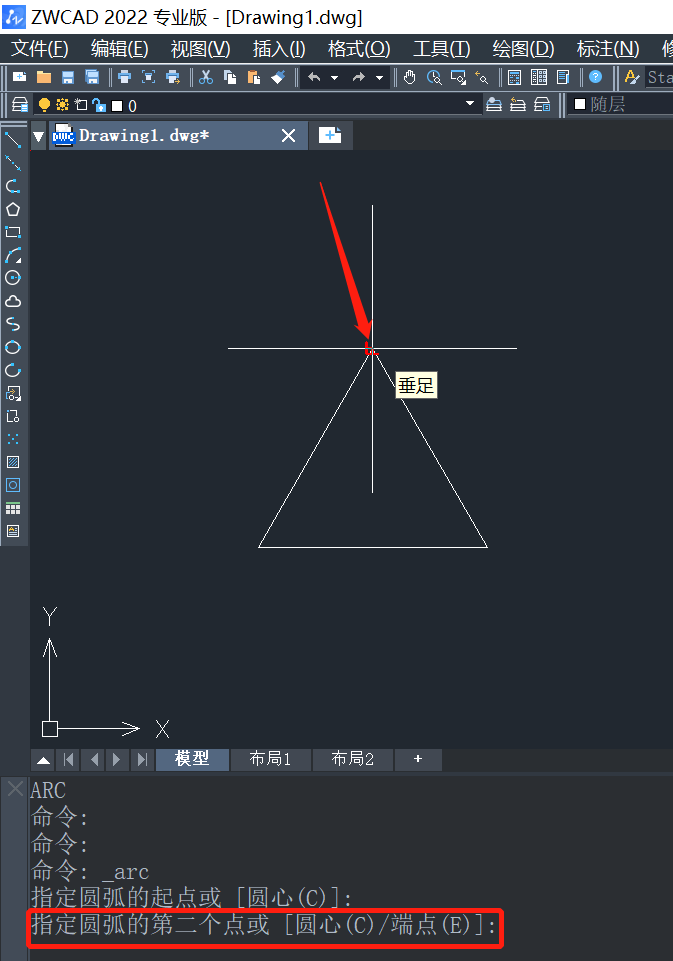
Task: Click the Print icon in toolbar
Action: coord(124,77)
